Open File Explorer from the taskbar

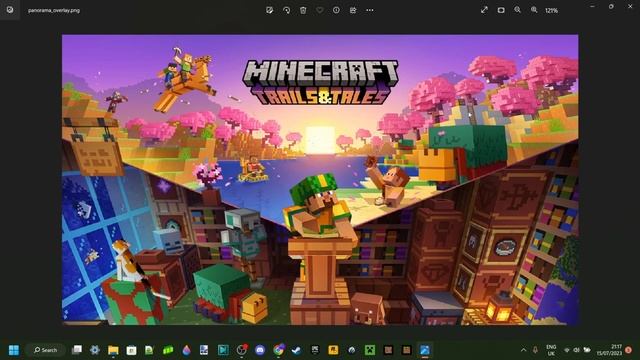pos(113,350)
